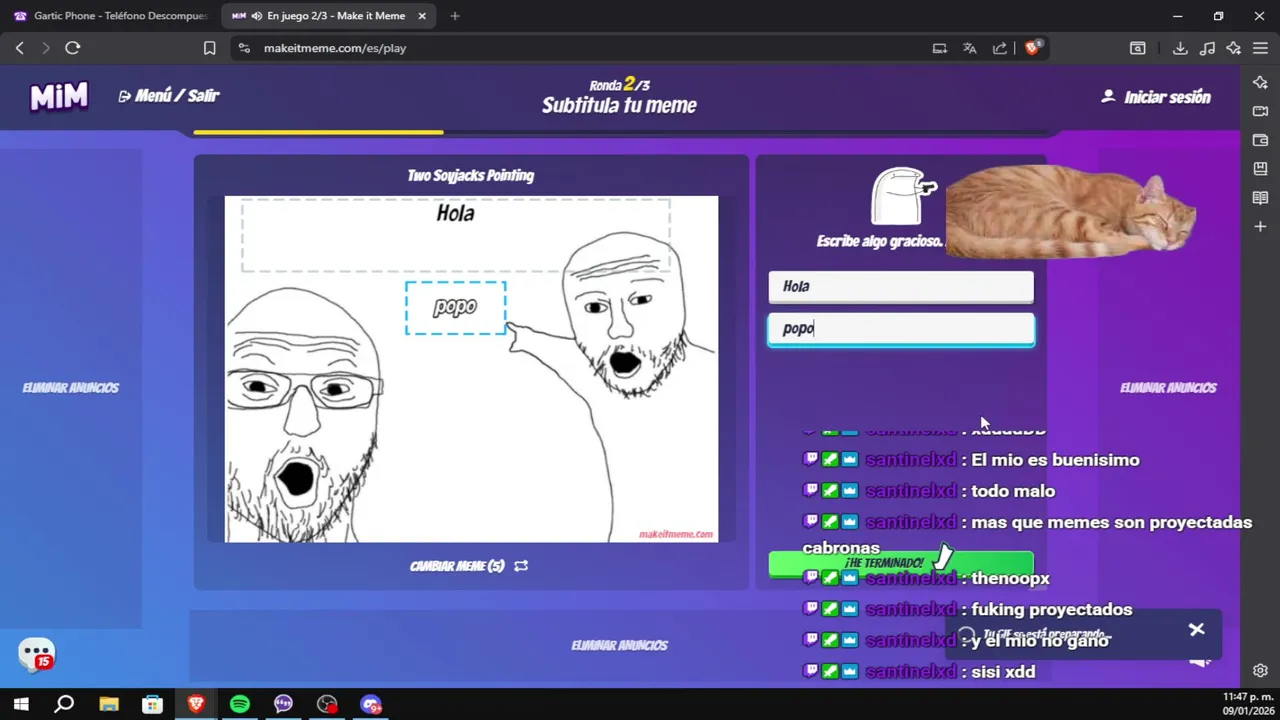Open sidebar settings gear icon
Image resolution: width=1280 pixels, height=720 pixels.
pos(1260,670)
